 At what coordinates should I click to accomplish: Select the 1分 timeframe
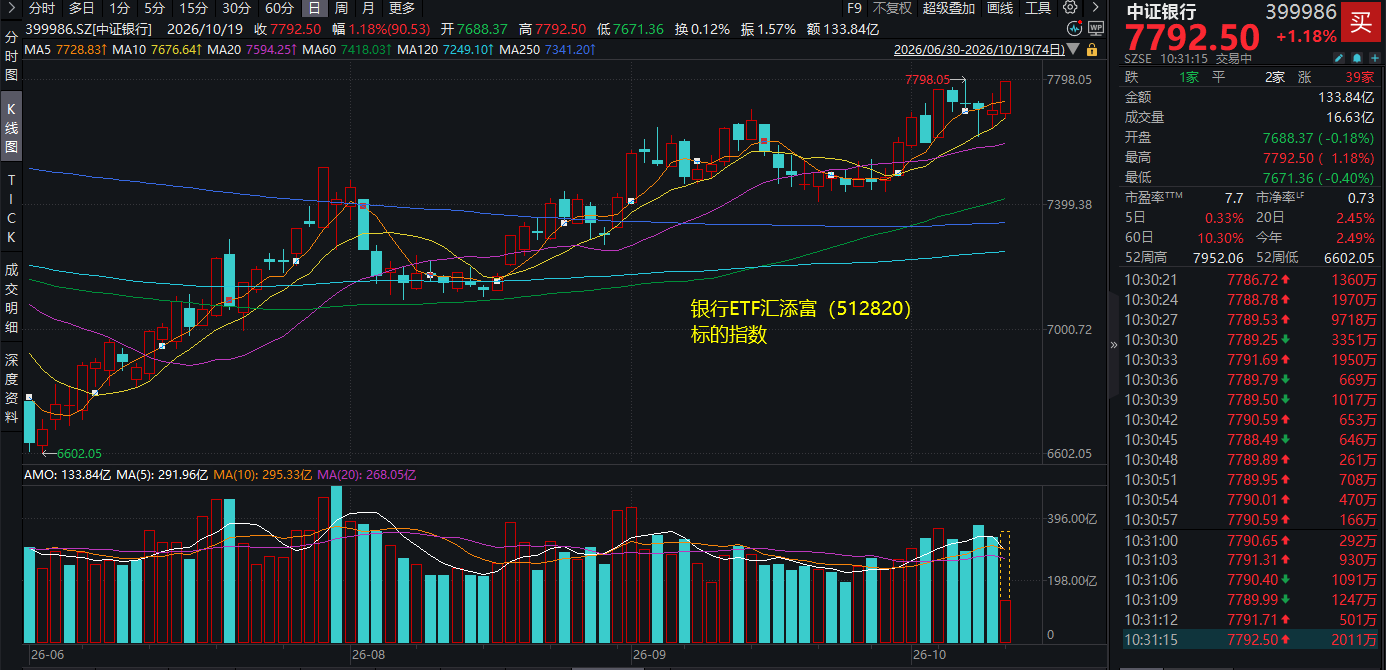(x=120, y=8)
